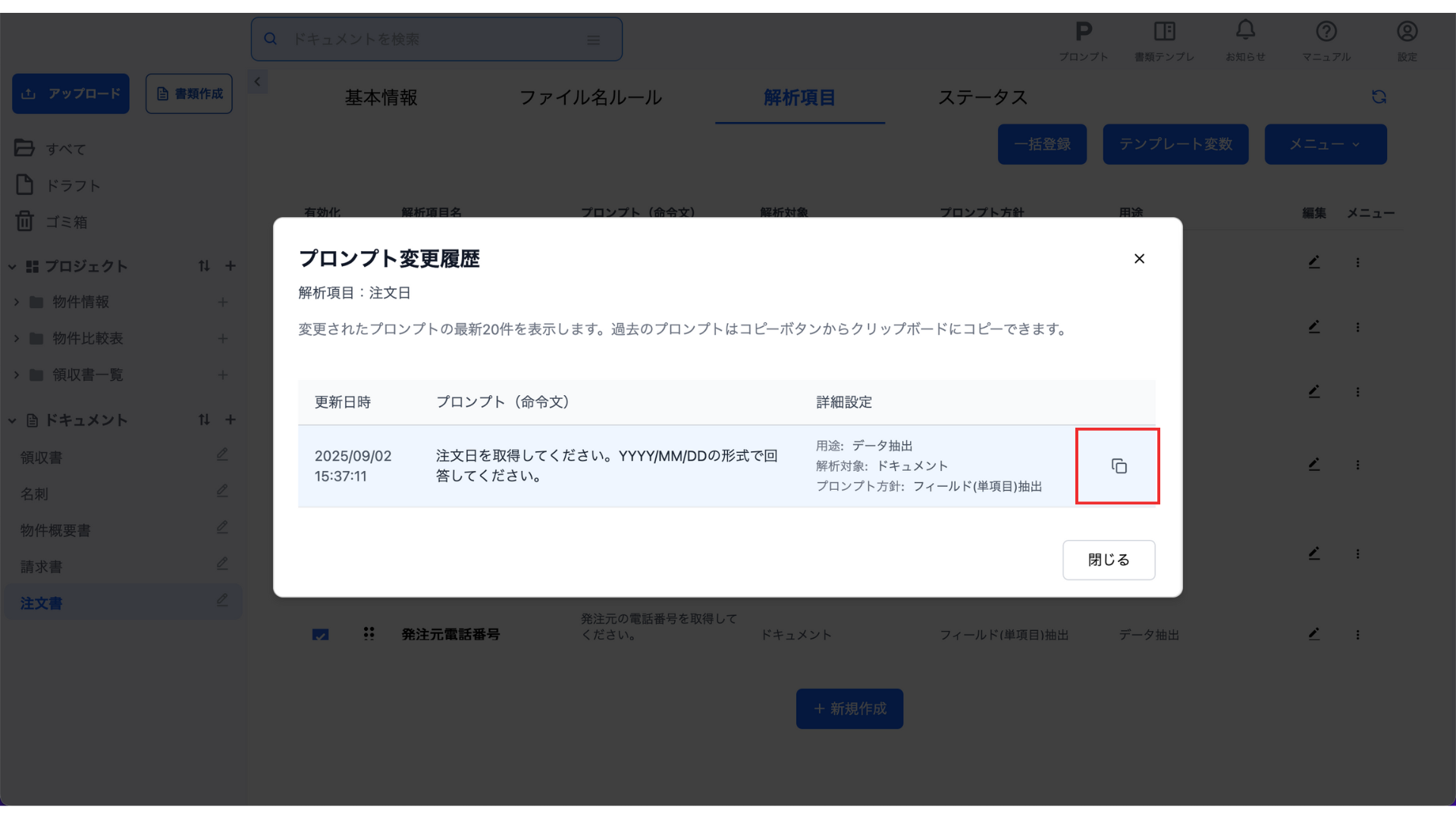Copy the 注文日 prompt to clipboard
Viewport: 1456px width, 819px height.
(x=1119, y=466)
